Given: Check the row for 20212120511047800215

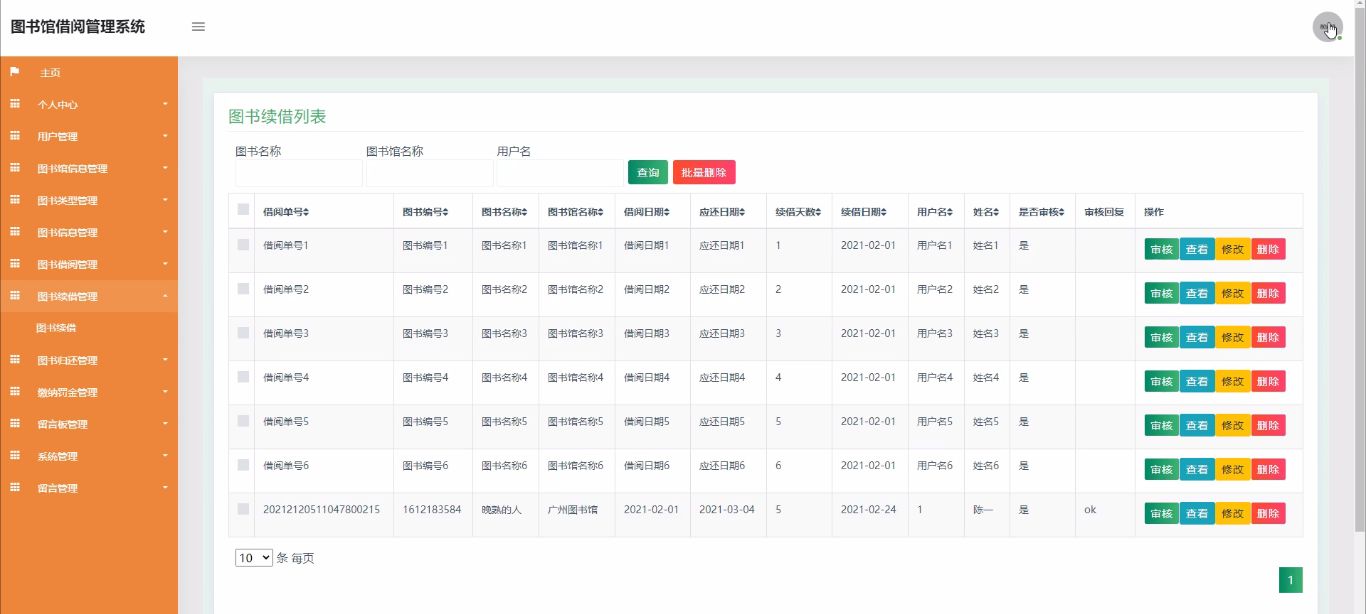Looking at the screenshot, I should pos(243,508).
